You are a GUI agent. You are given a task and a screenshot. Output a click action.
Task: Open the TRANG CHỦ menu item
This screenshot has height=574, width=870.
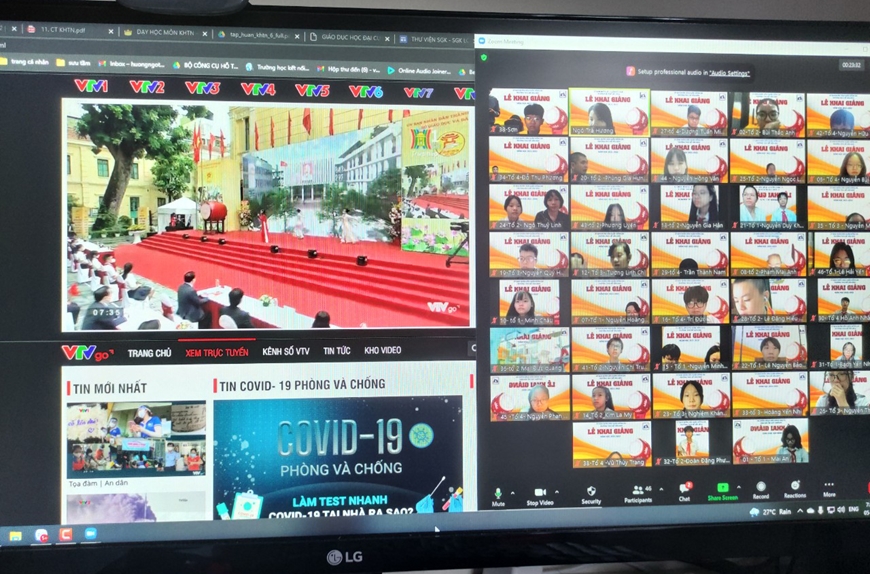tap(149, 353)
